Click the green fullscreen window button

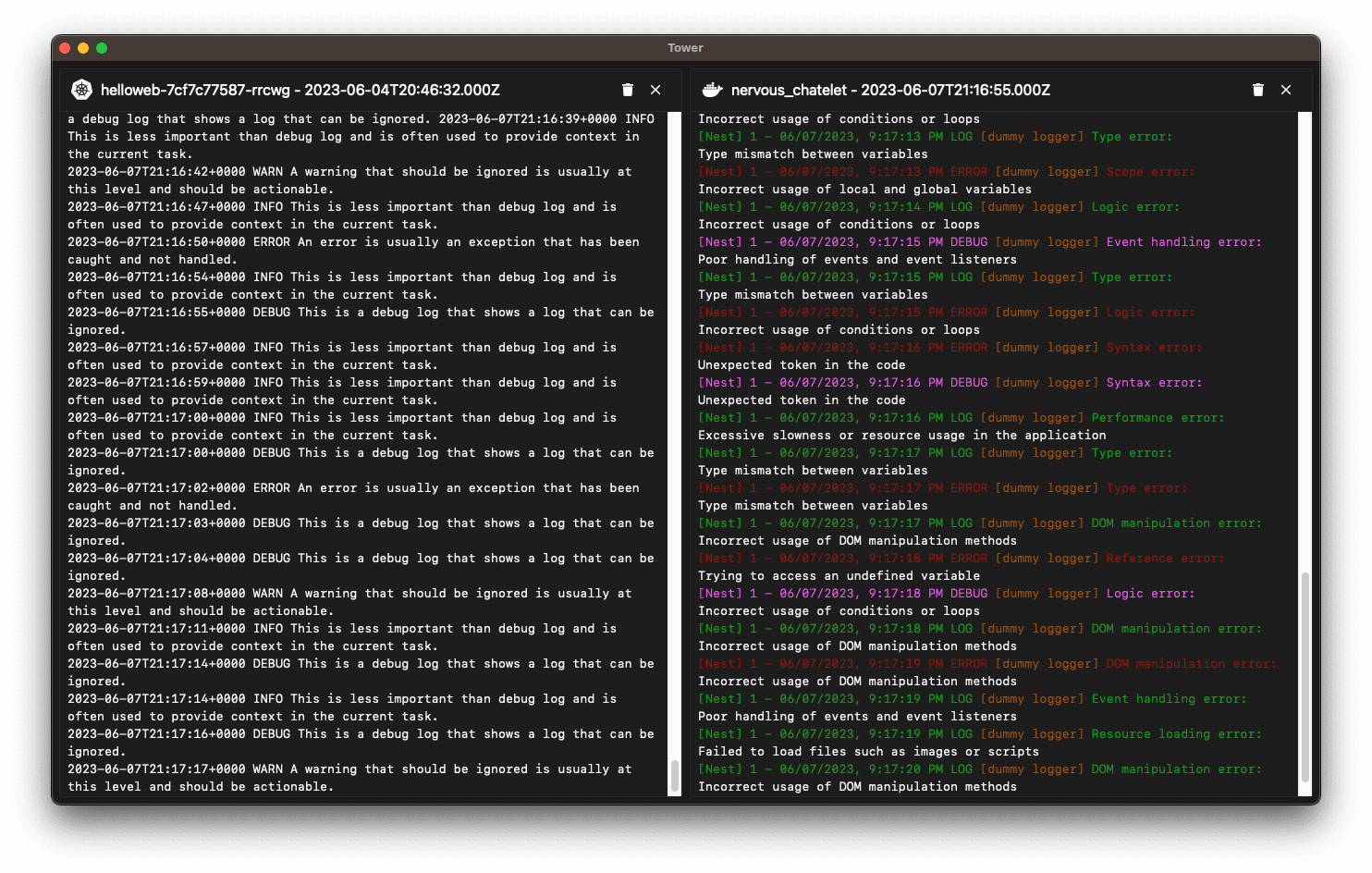(102, 48)
